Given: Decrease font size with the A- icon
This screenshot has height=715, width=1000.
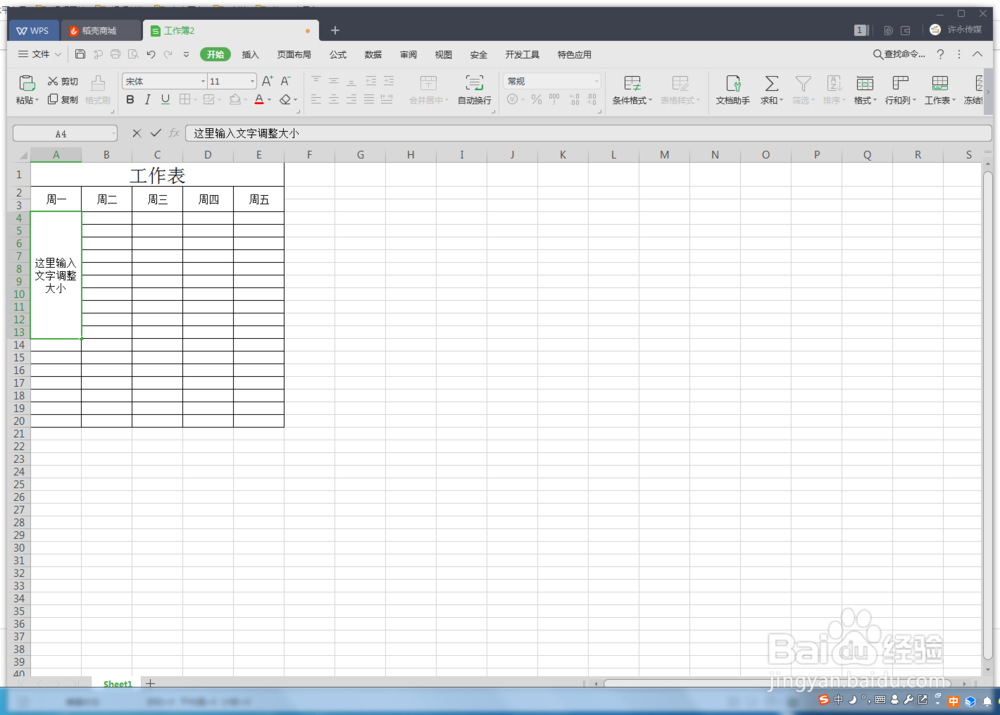Looking at the screenshot, I should pyautogui.click(x=286, y=81).
